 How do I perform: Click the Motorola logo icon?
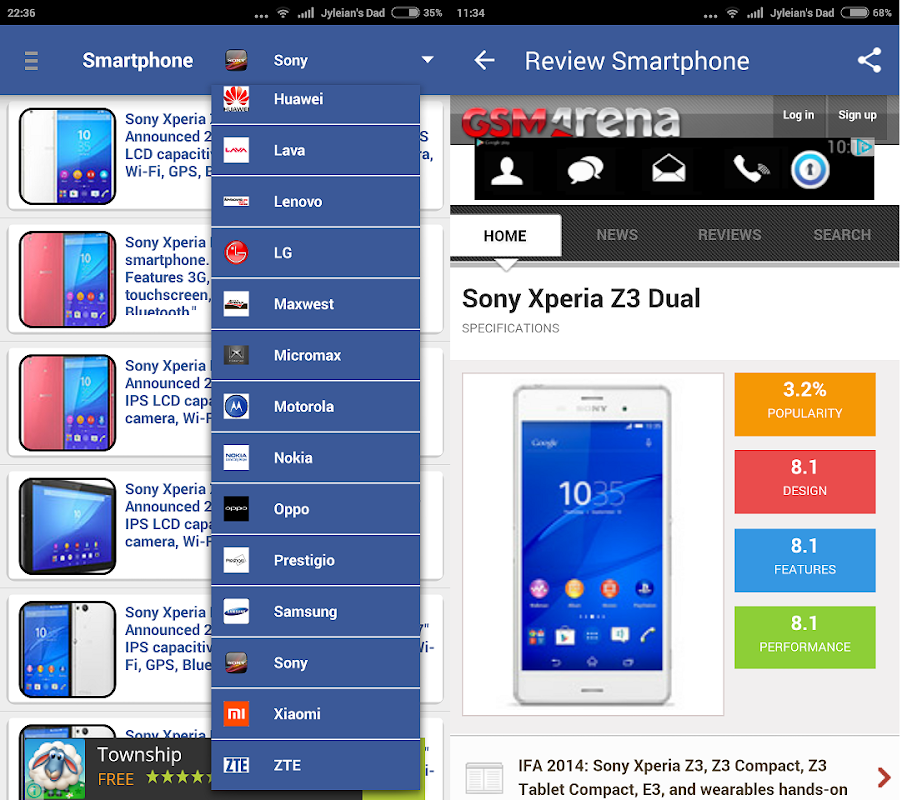[x=236, y=406]
